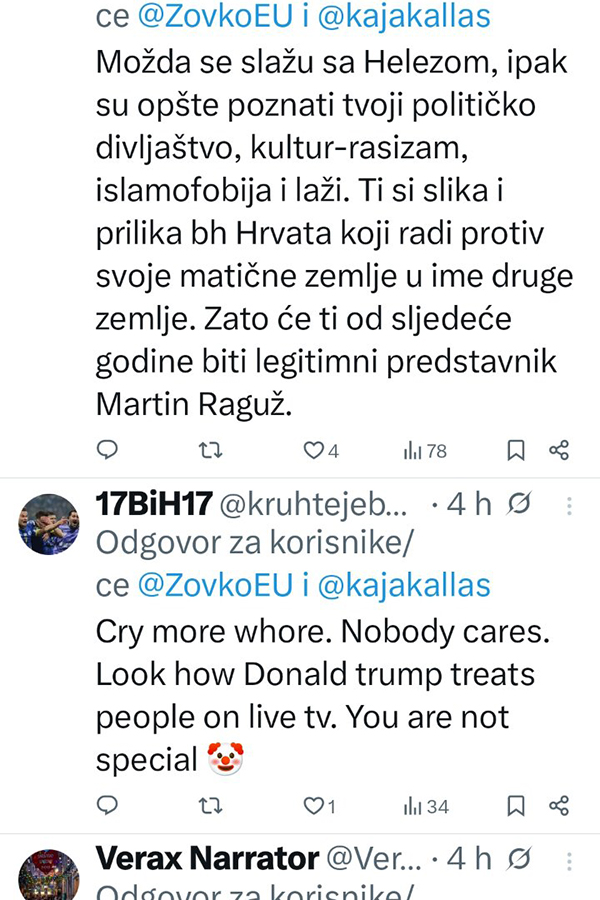Open @kajakallas mention in 17BiH17 reply
This screenshot has height=900, width=600.
pyautogui.click(x=404, y=586)
